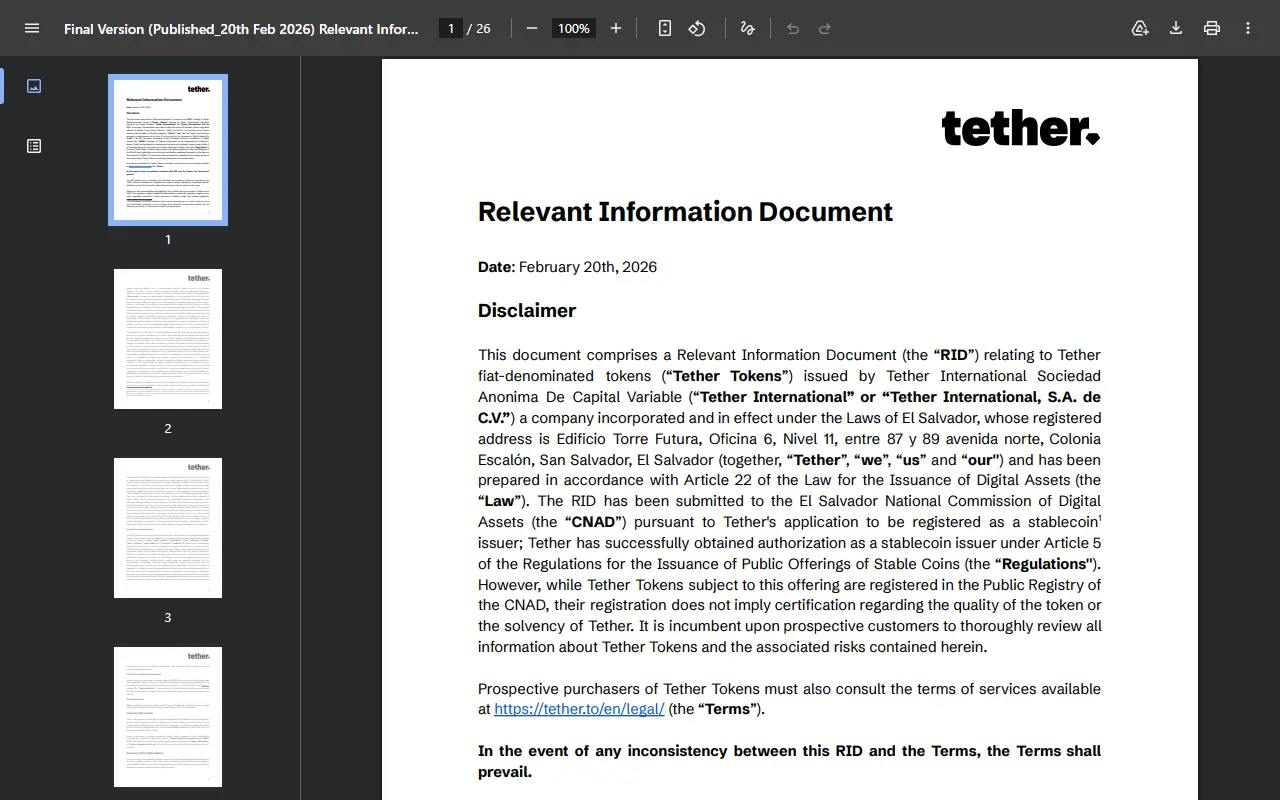The image size is (1280, 800).
Task: Show the document outline in the sidebar
Action: tap(34, 146)
